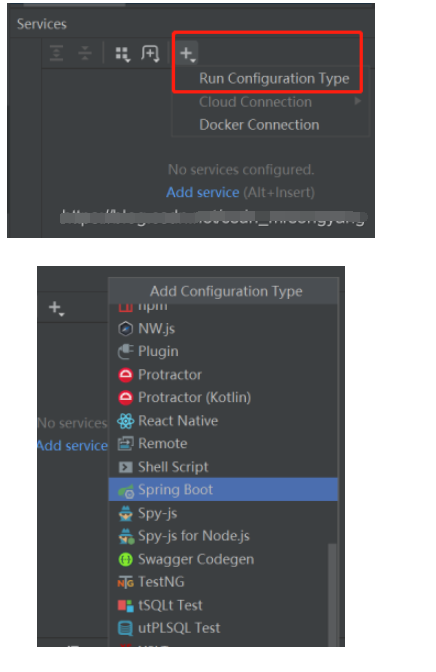Click the plus icon in the lower panel
Image resolution: width=436 pixels, height=672 pixels.
pyautogui.click(x=56, y=308)
